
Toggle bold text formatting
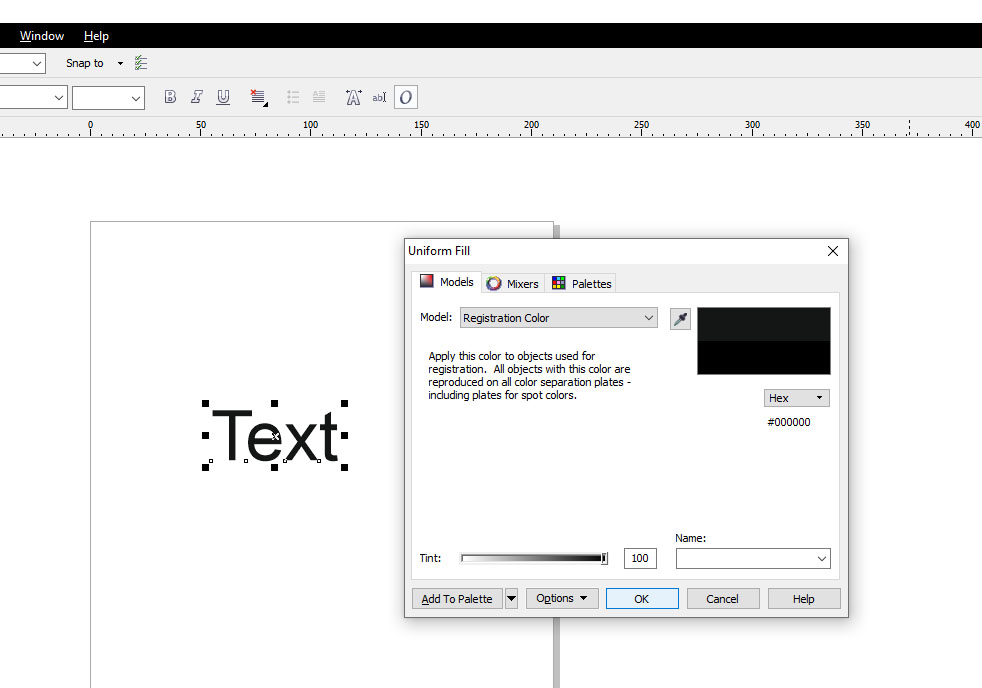[170, 97]
